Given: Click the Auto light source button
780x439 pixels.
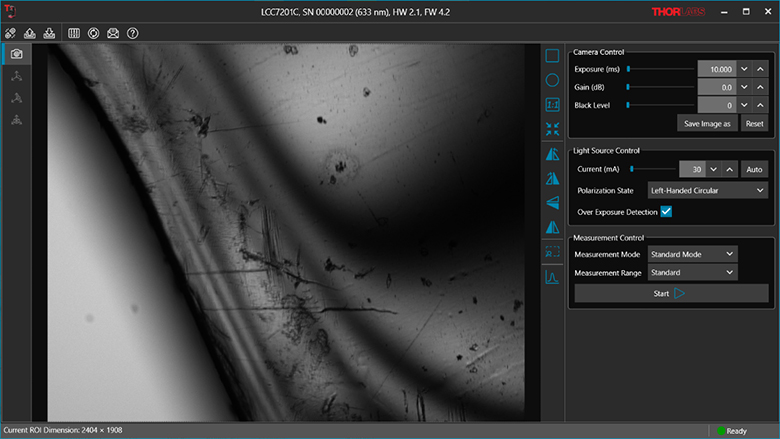Looking at the screenshot, I should click(754, 169).
